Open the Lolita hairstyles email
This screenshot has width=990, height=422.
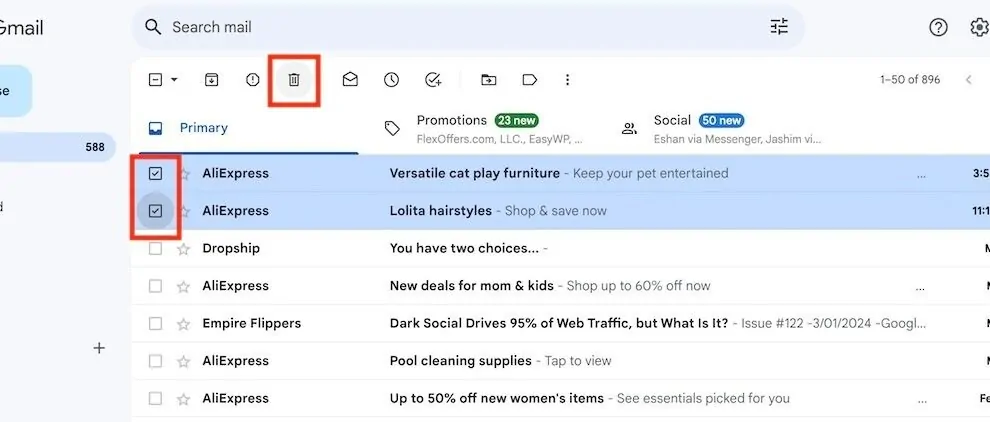tap(441, 211)
